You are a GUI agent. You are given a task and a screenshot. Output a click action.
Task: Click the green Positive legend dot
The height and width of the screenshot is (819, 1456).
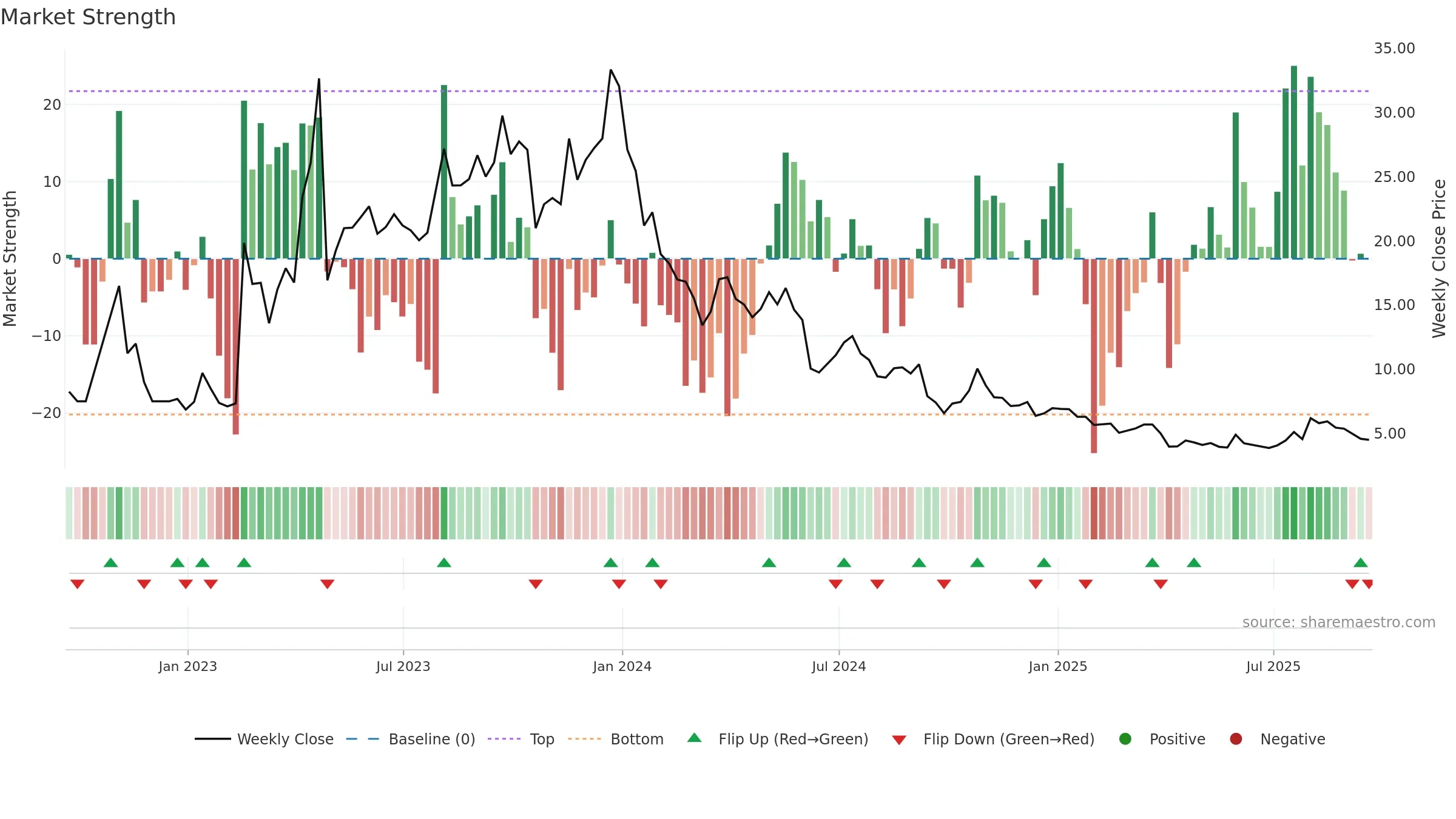click(1125, 739)
